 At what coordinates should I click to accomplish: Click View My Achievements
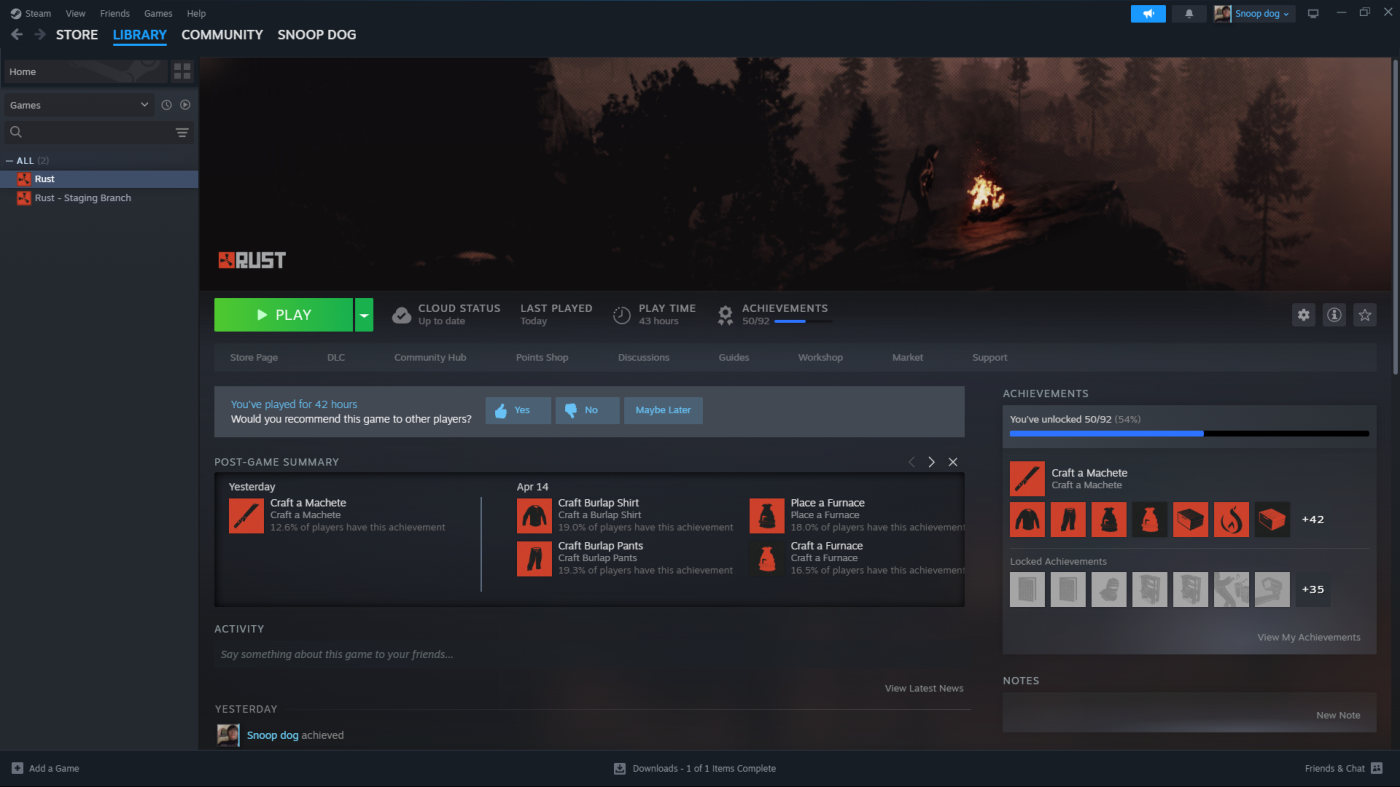pos(1309,637)
